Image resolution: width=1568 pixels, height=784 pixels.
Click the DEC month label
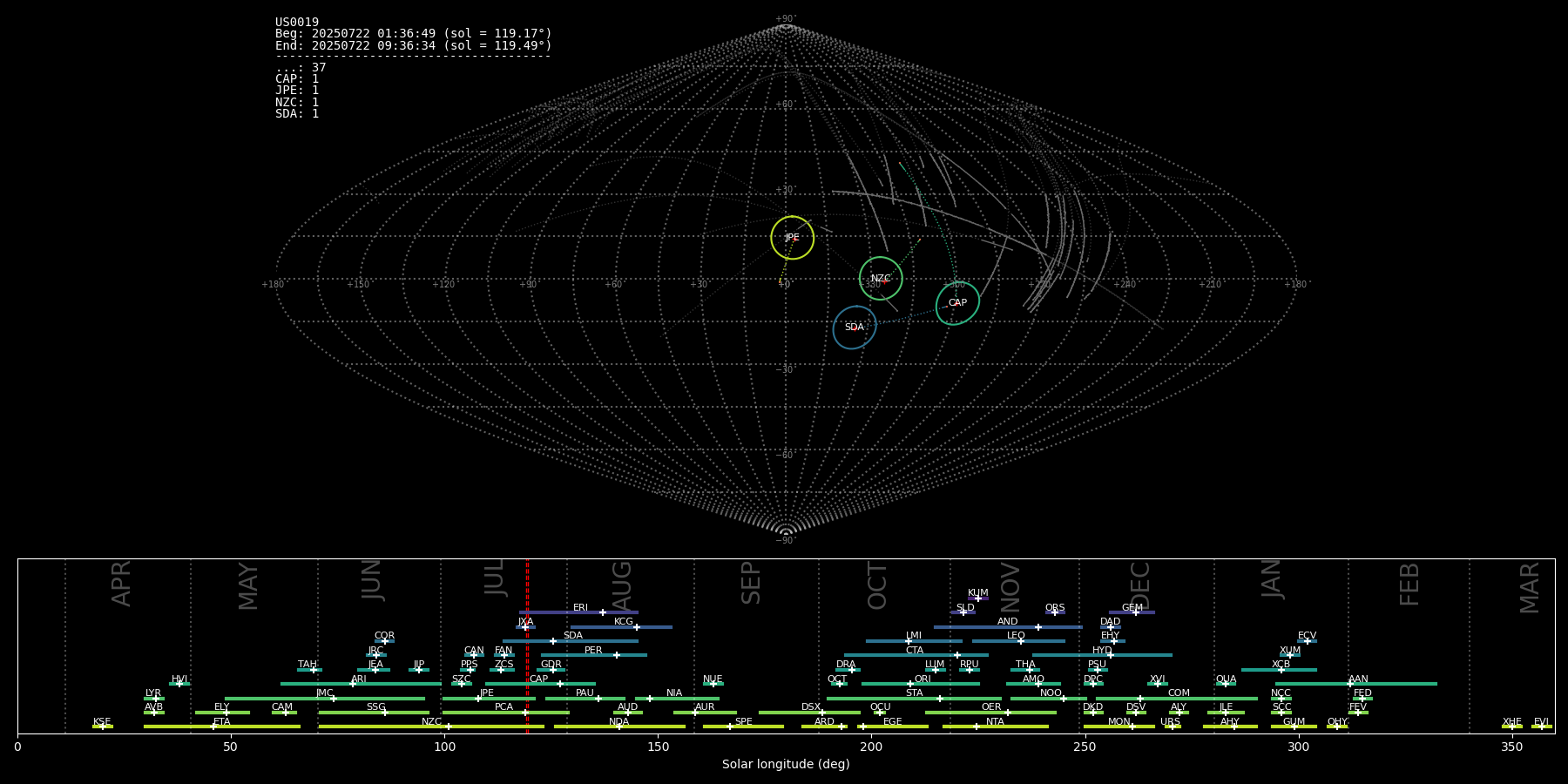[x=1139, y=585]
